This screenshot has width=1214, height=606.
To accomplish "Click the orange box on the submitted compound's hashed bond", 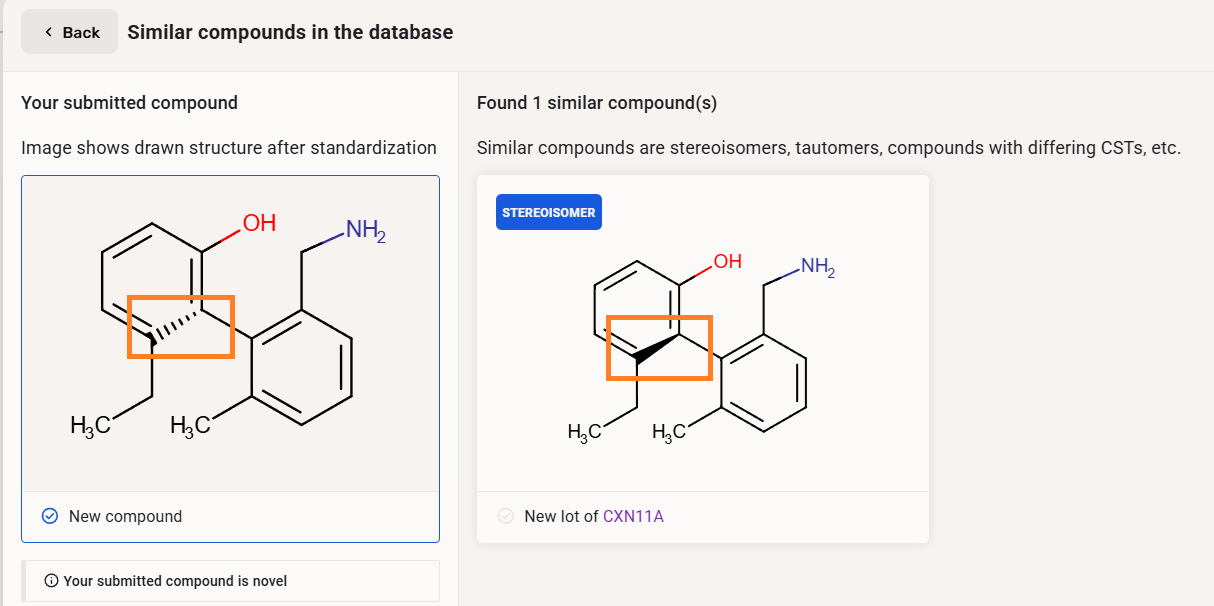I will coord(180,326).
